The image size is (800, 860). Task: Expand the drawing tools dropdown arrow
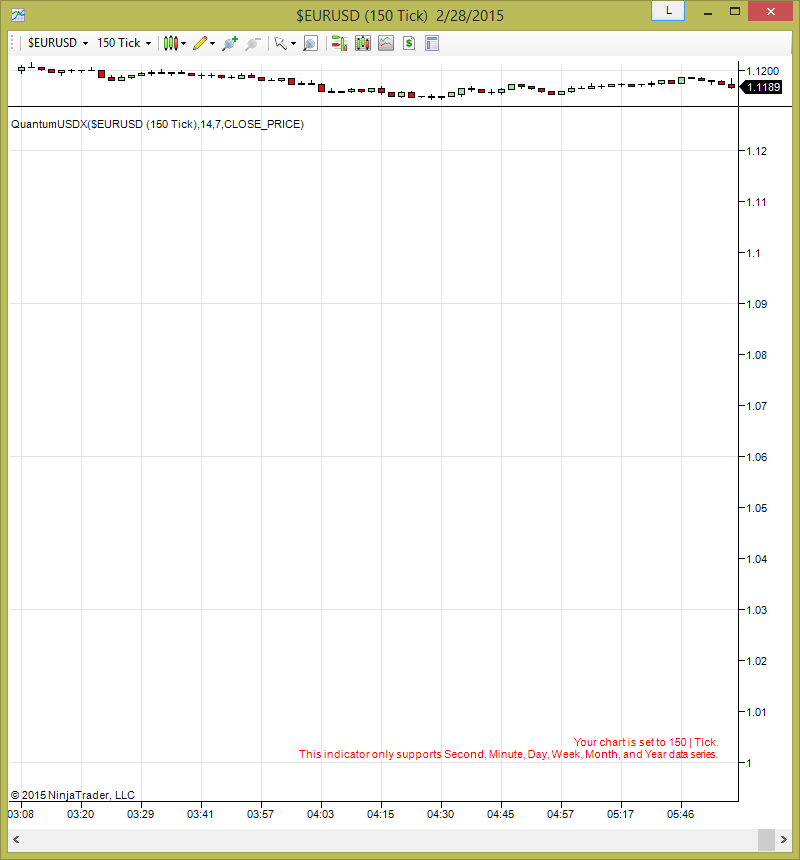(213, 43)
